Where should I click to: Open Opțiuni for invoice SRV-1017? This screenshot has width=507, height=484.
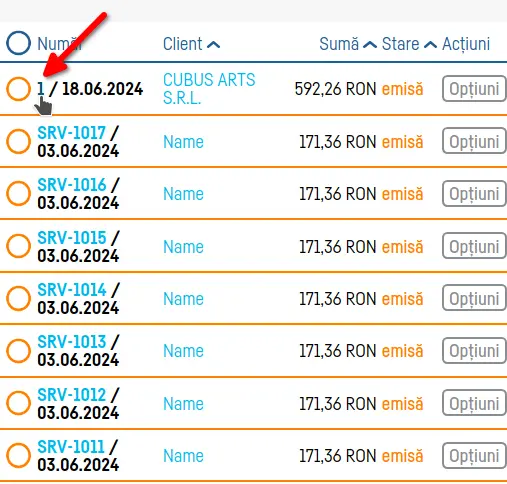pyautogui.click(x=474, y=141)
